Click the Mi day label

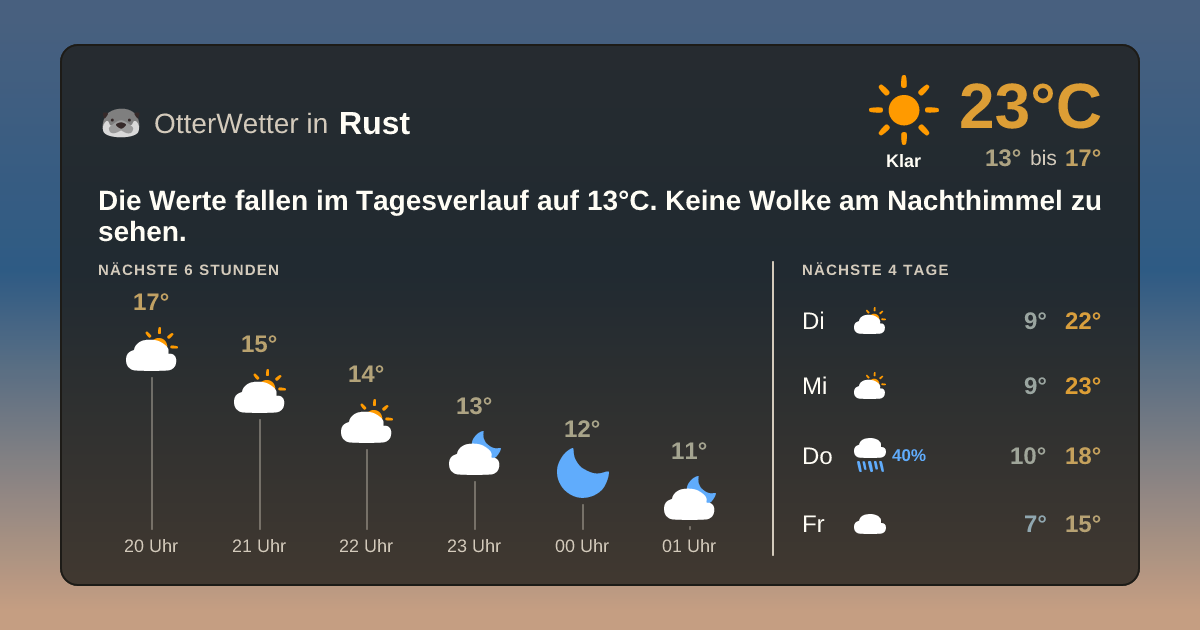815,386
